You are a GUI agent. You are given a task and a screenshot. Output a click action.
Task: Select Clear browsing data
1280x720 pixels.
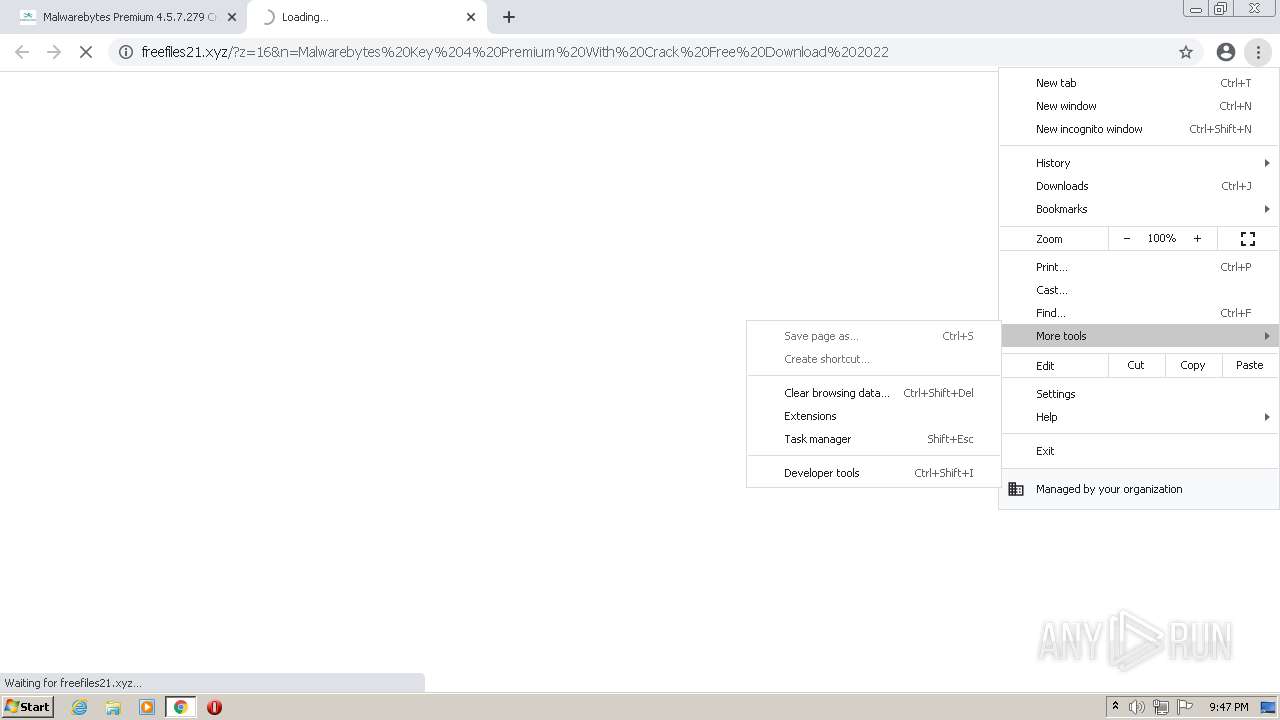coord(873,393)
